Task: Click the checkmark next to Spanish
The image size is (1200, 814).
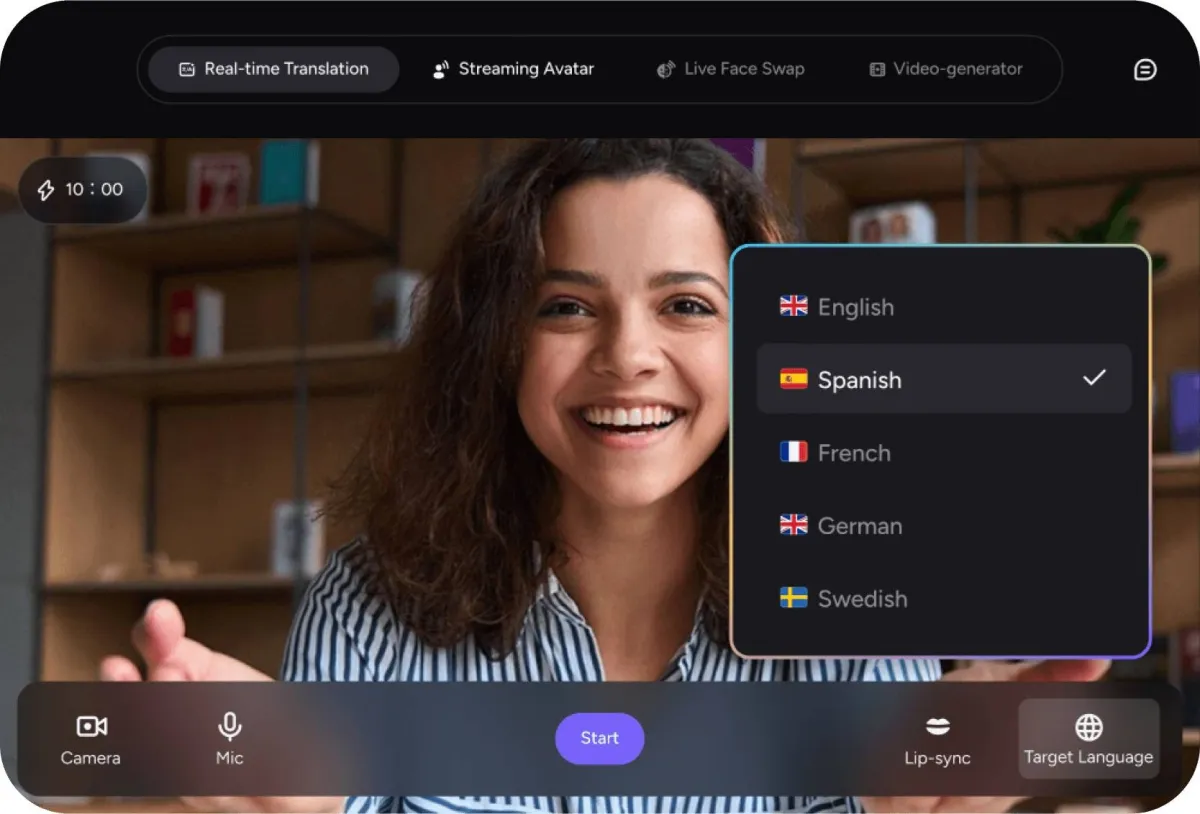Action: (1095, 378)
